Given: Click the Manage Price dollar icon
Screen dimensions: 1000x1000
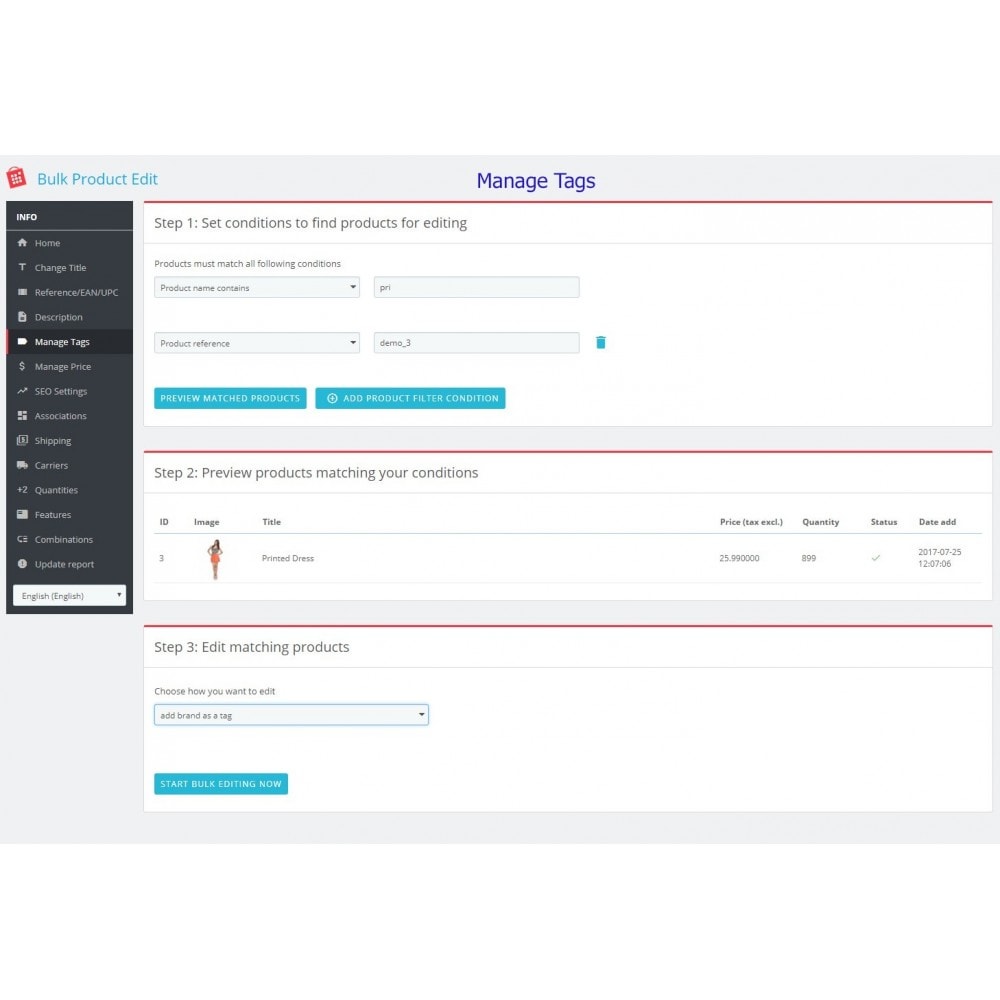Looking at the screenshot, I should click(22, 367).
